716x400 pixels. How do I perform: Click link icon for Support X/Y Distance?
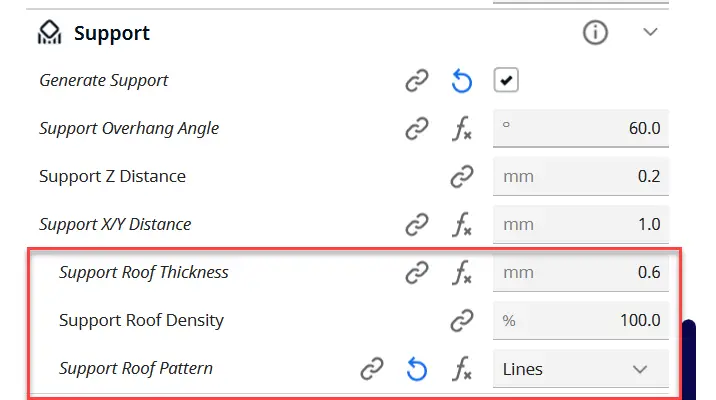417,224
